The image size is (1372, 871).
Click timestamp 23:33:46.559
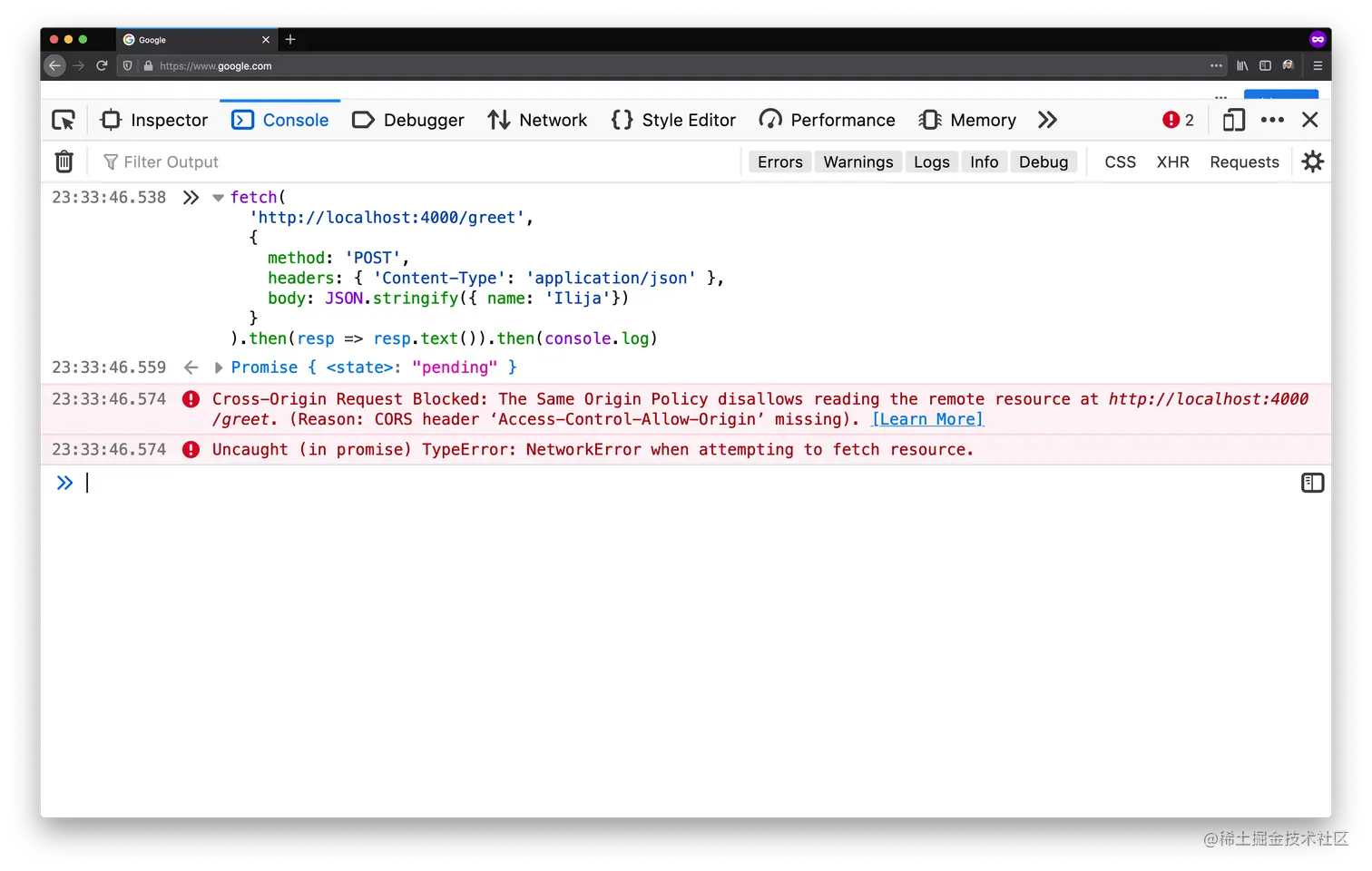point(109,367)
